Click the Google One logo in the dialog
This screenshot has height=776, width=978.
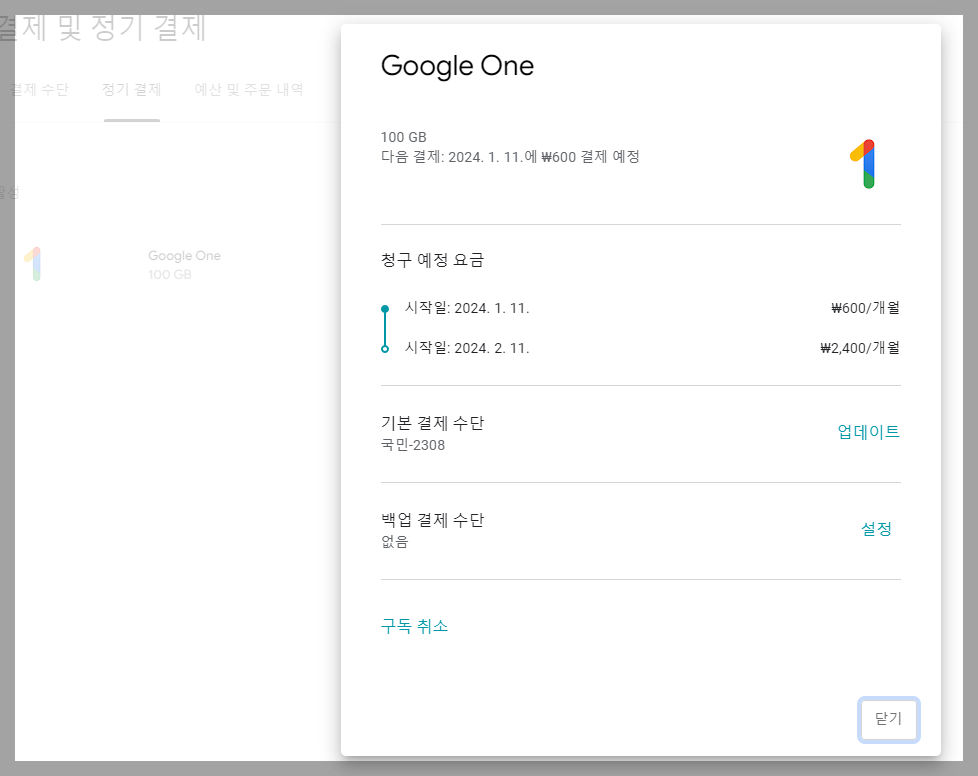point(863,164)
